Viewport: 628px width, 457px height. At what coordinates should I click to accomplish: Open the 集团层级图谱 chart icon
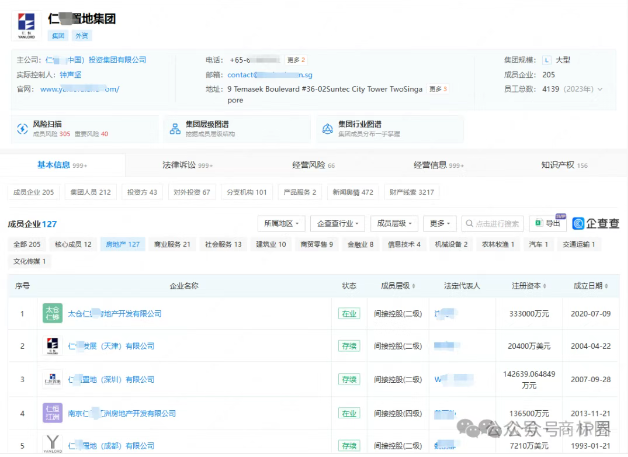pyautogui.click(x=173, y=128)
